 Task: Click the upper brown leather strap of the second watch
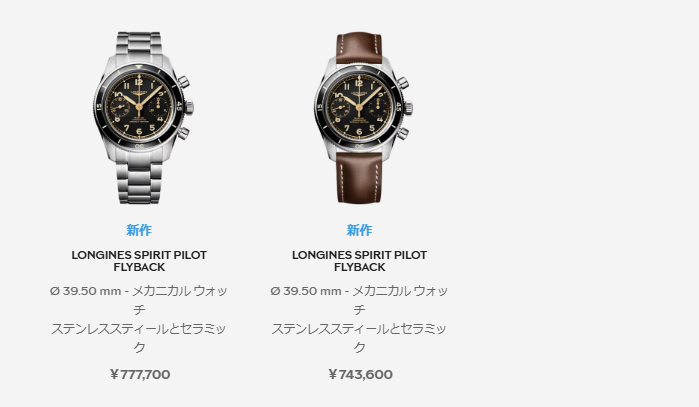pos(359,47)
